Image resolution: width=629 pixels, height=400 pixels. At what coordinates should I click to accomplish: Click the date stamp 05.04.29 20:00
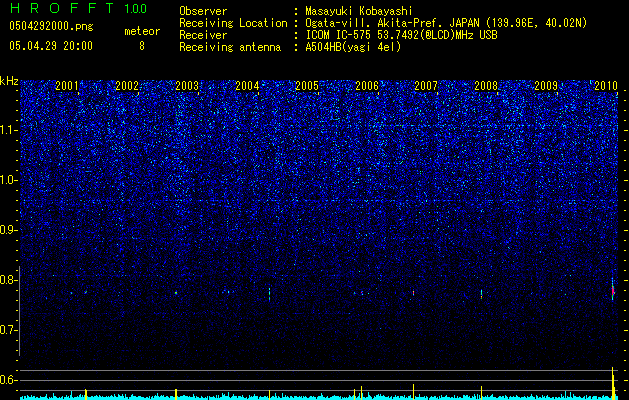click(51, 46)
